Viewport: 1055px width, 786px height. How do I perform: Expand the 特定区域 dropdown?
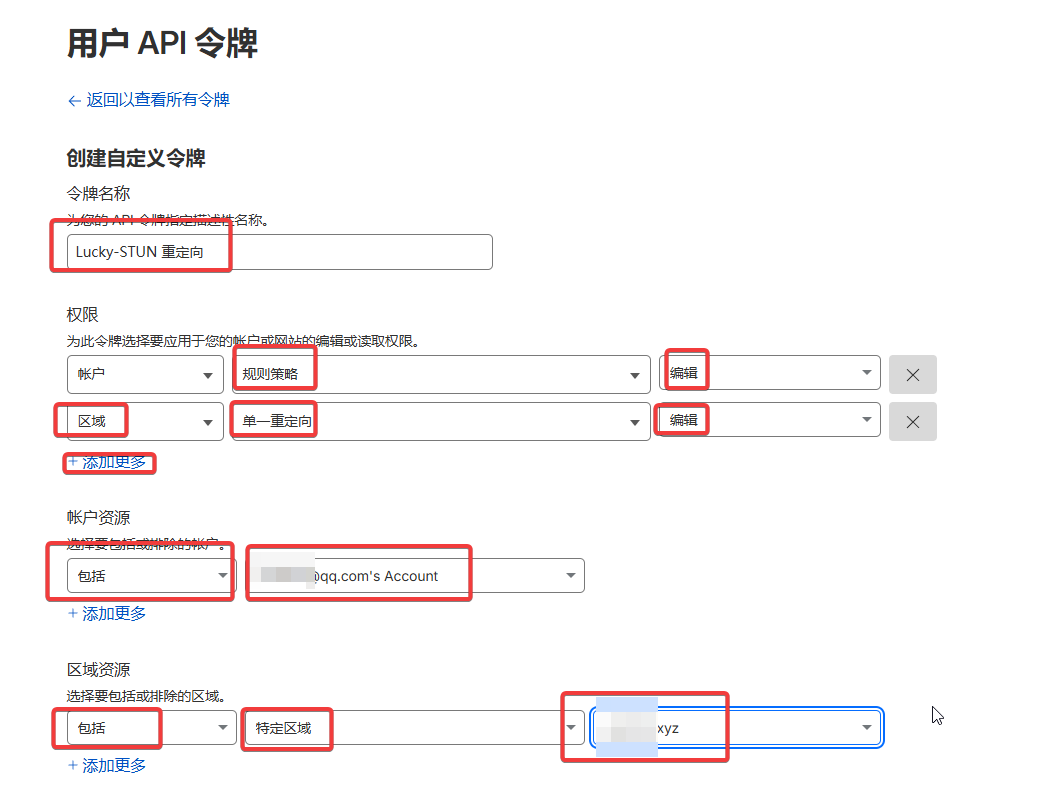(414, 728)
